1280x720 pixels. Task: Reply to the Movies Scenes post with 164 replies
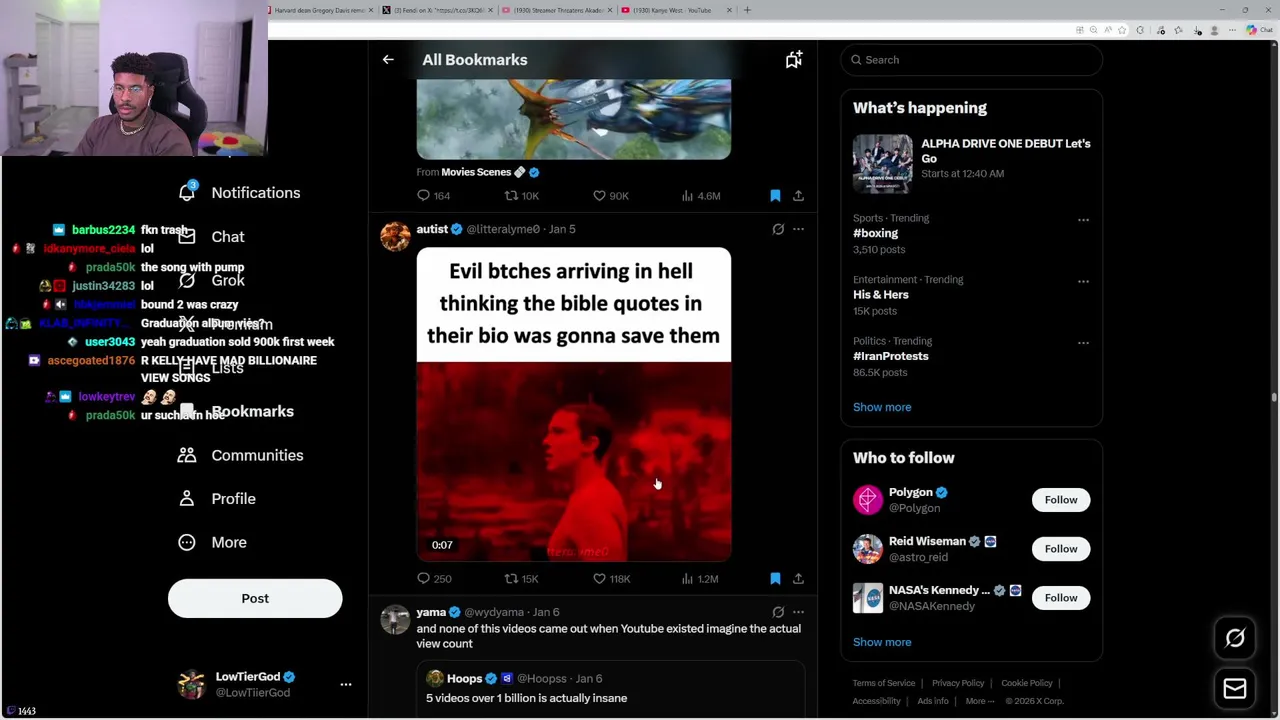434,196
